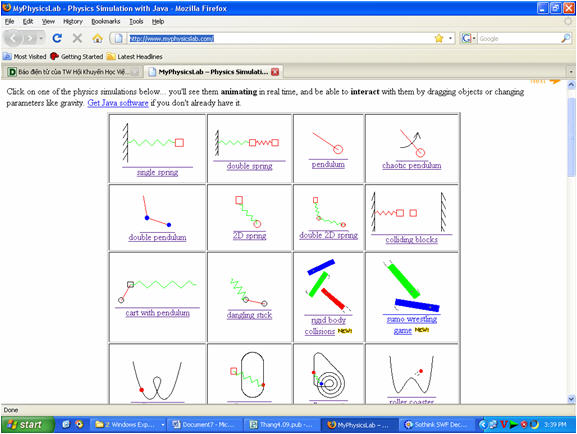The image size is (577, 434).
Task: Open the cart with pendulum link
Action: coord(157,313)
